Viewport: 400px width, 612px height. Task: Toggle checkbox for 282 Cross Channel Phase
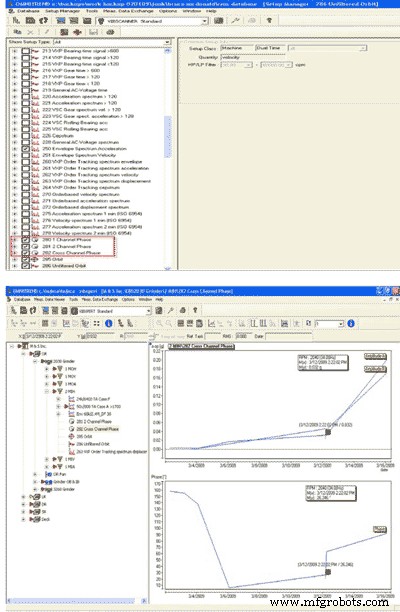[25, 253]
